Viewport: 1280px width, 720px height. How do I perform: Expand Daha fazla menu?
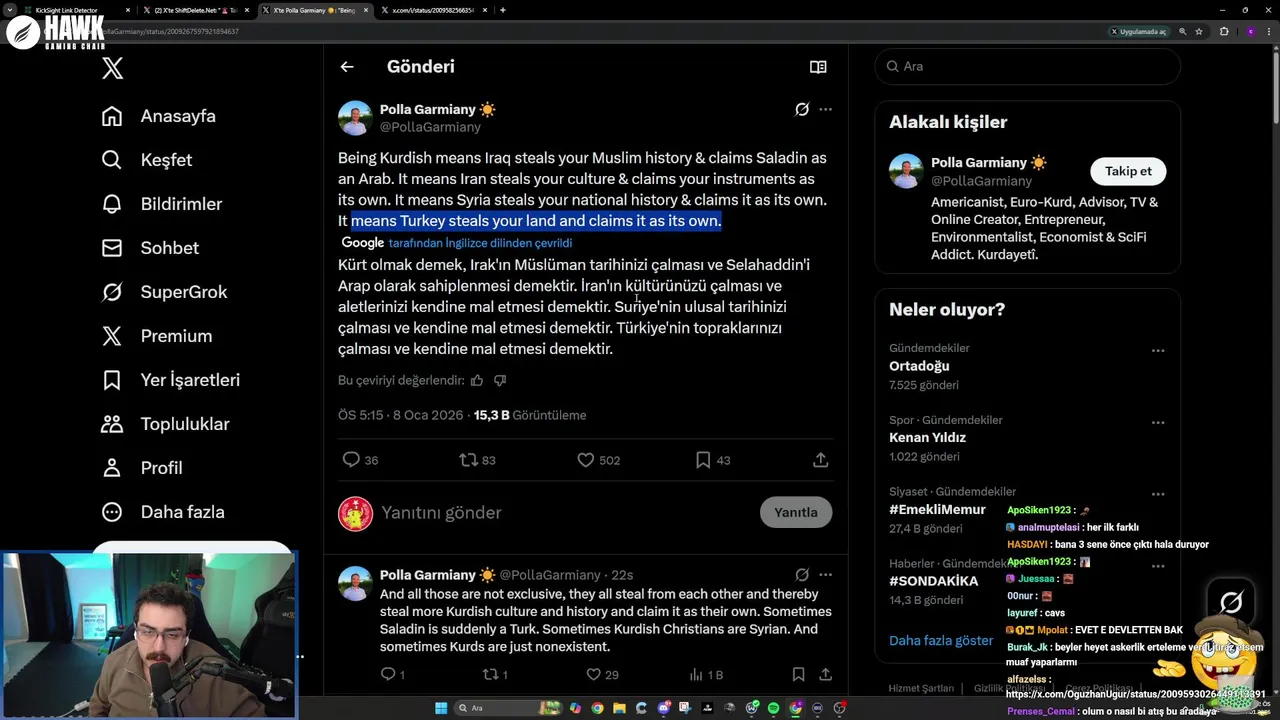[x=162, y=512]
